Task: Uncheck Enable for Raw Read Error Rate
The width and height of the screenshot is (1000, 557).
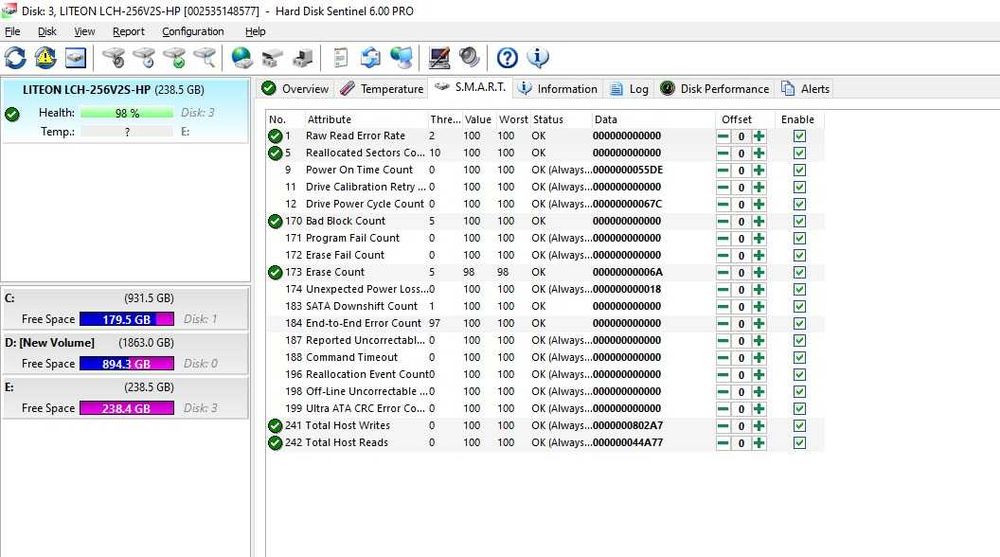Action: click(x=799, y=136)
